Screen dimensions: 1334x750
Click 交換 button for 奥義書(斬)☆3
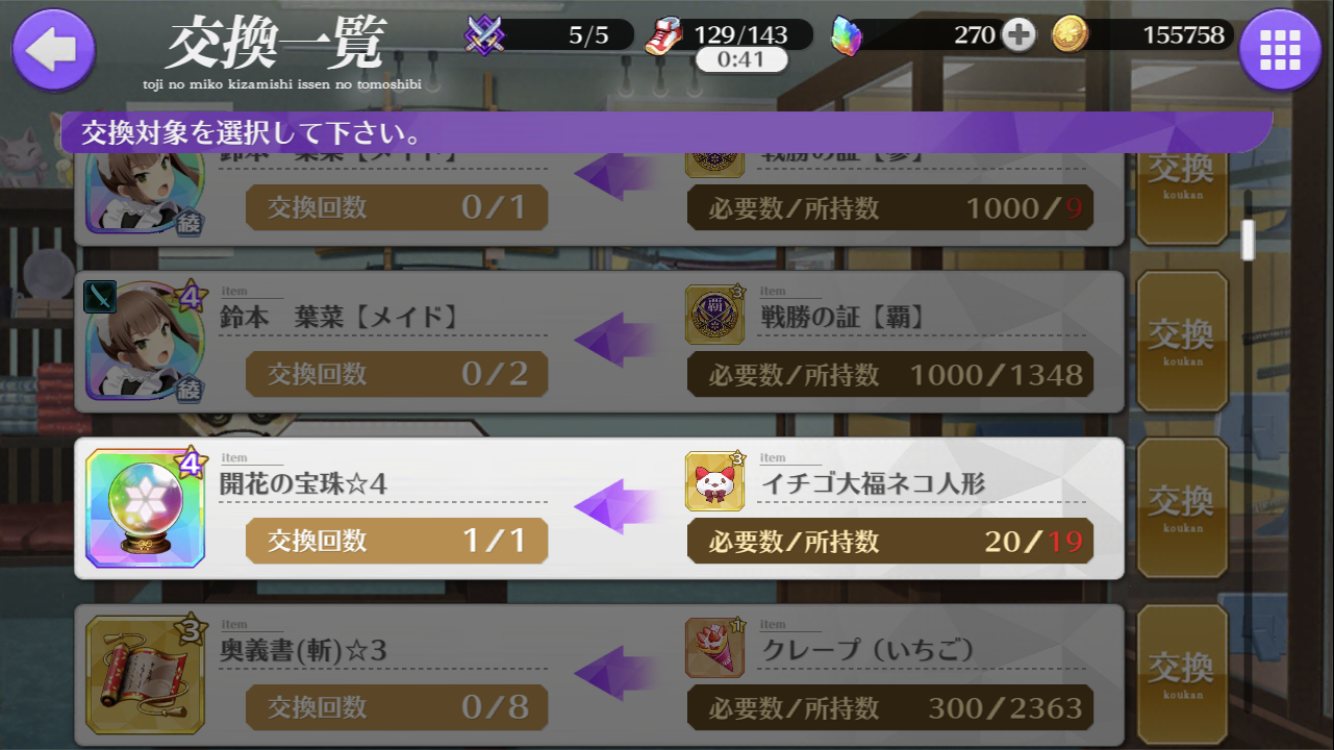tap(1182, 674)
